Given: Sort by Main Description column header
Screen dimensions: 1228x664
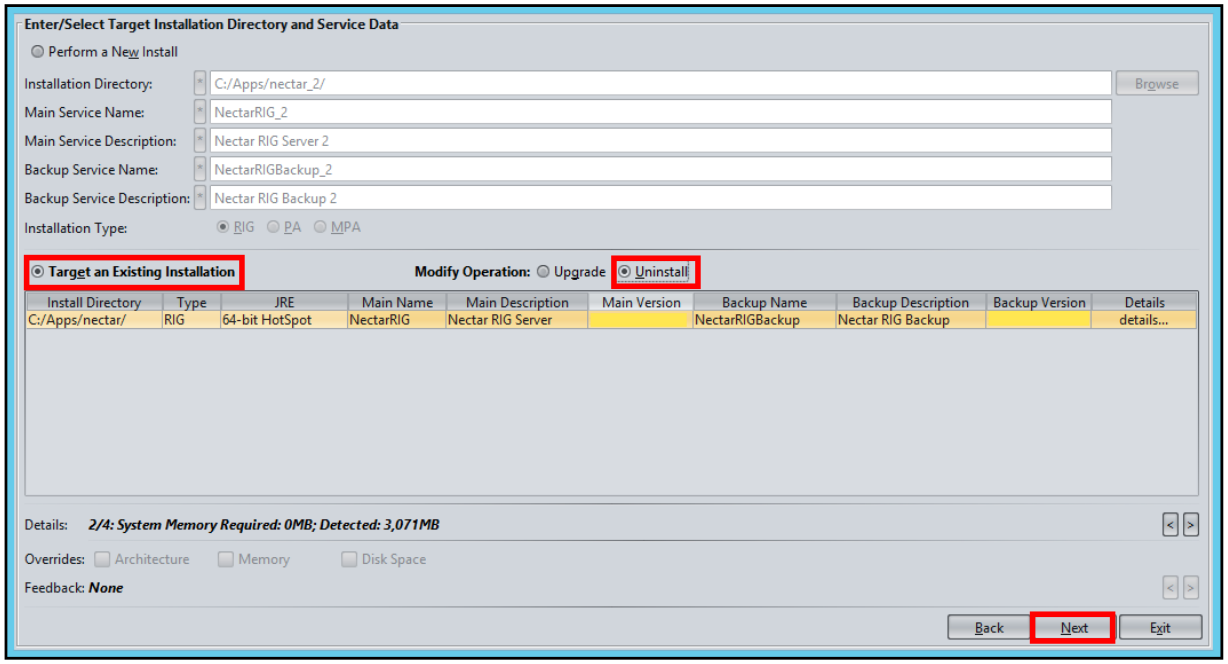Looking at the screenshot, I should (517, 302).
